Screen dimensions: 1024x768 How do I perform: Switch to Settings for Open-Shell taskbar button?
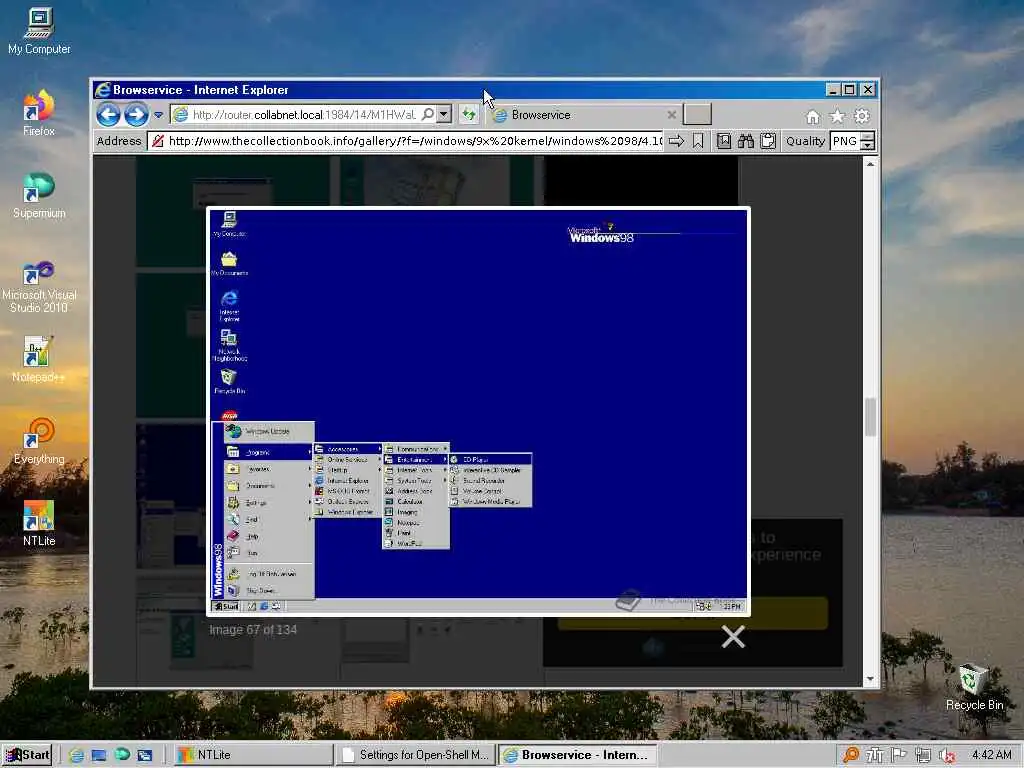point(415,755)
